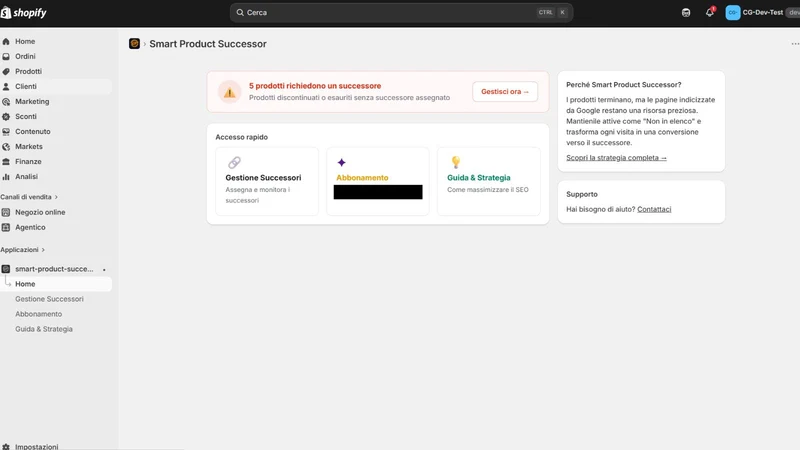Click "5 prodotti richiedono un successore"
Image resolution: width=800 pixels, height=450 pixels.
coord(315,86)
